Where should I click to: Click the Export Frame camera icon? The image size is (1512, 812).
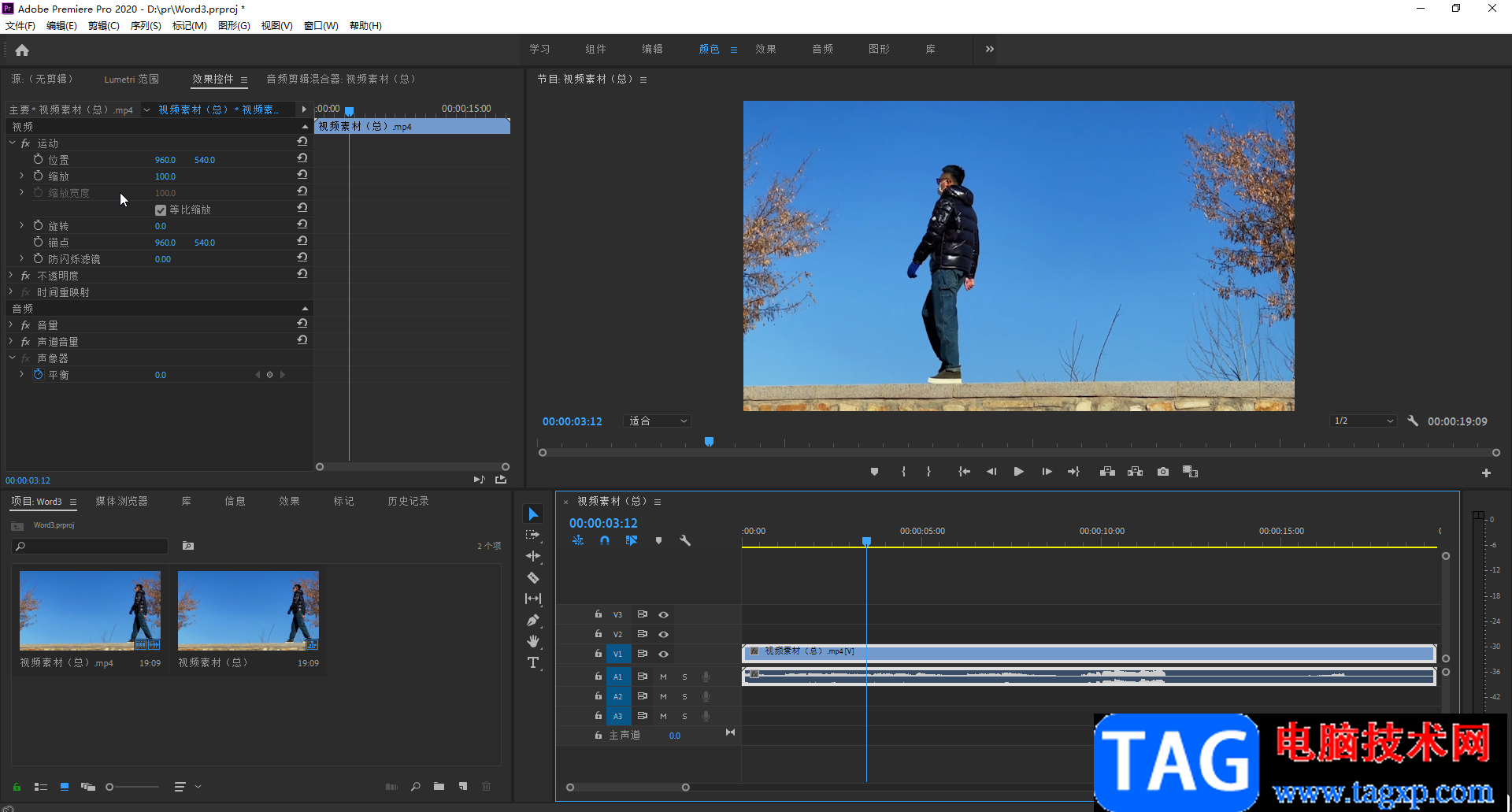(x=1162, y=472)
